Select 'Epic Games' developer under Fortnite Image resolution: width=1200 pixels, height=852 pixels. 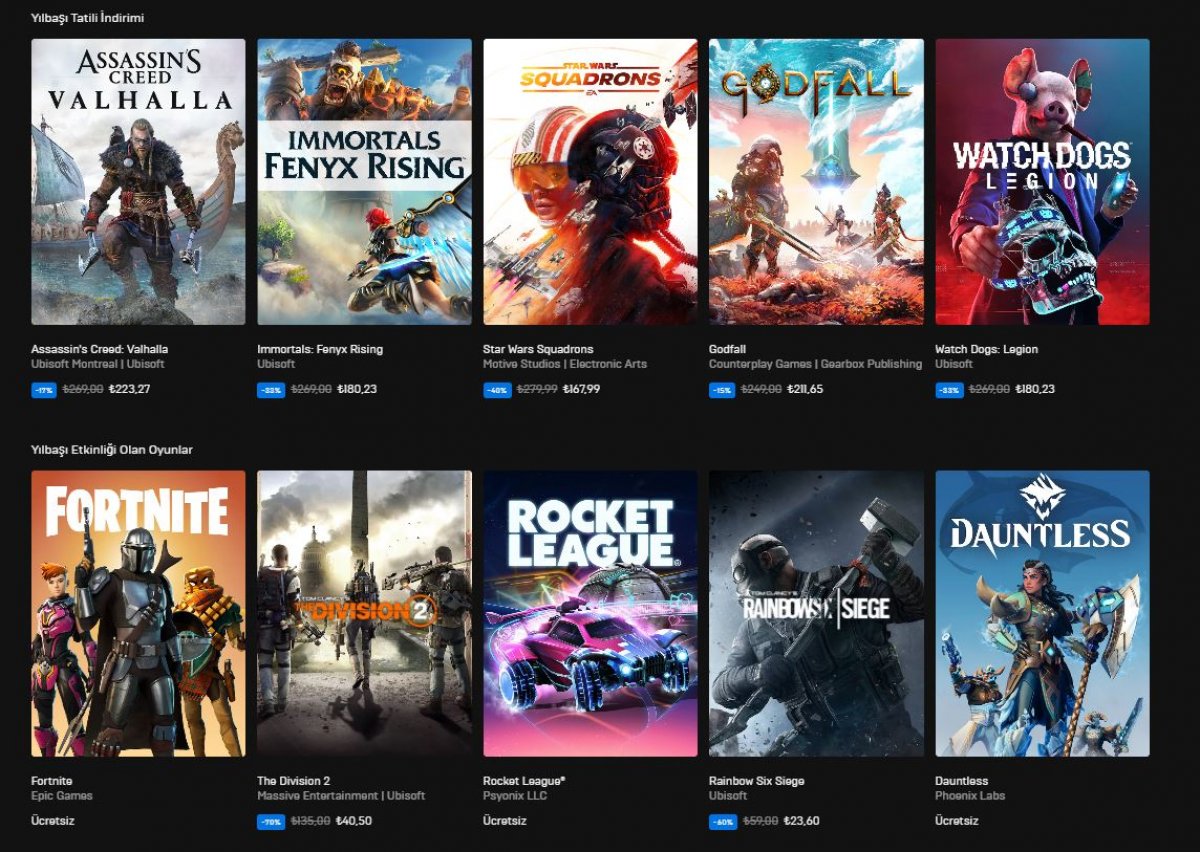click(62, 796)
